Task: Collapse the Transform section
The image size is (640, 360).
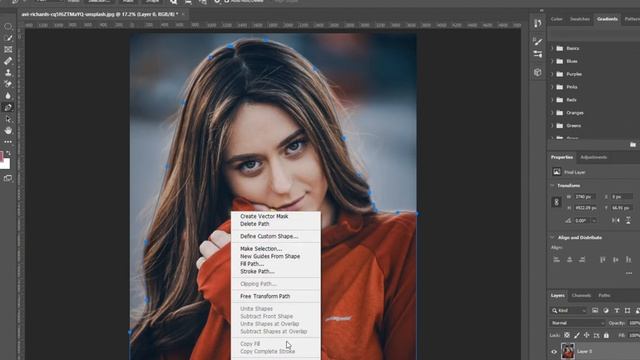Action: point(552,185)
